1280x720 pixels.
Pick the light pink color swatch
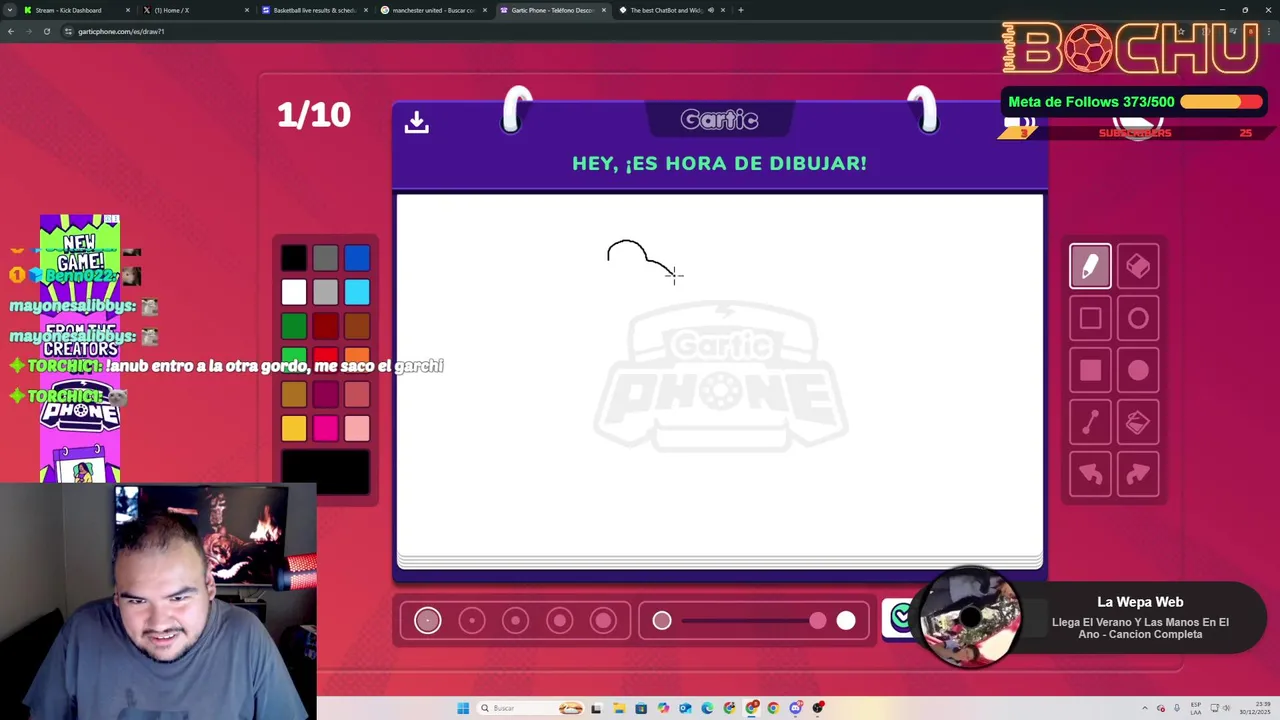pos(357,428)
